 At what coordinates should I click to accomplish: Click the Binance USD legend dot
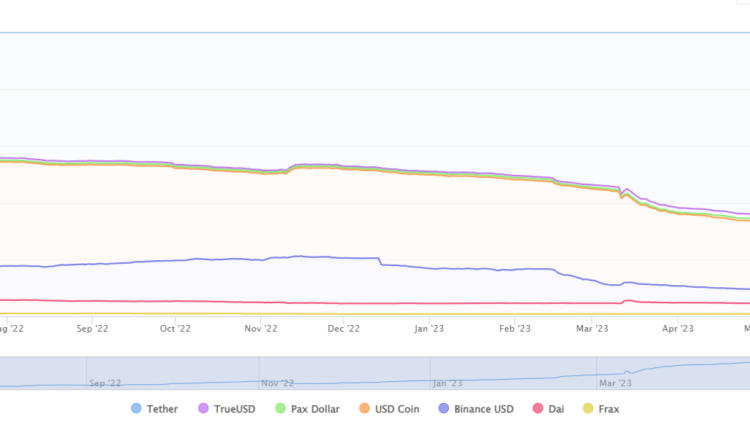tap(444, 409)
